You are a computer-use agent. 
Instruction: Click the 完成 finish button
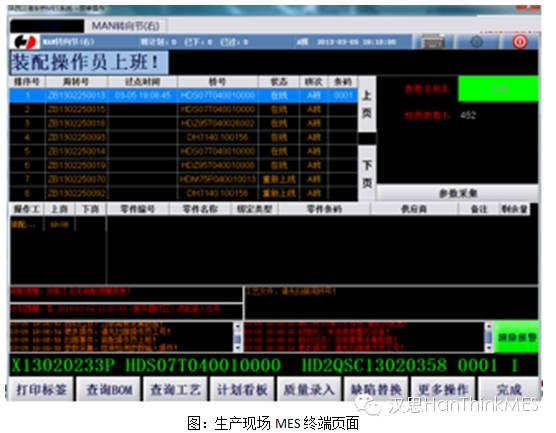tap(509, 390)
